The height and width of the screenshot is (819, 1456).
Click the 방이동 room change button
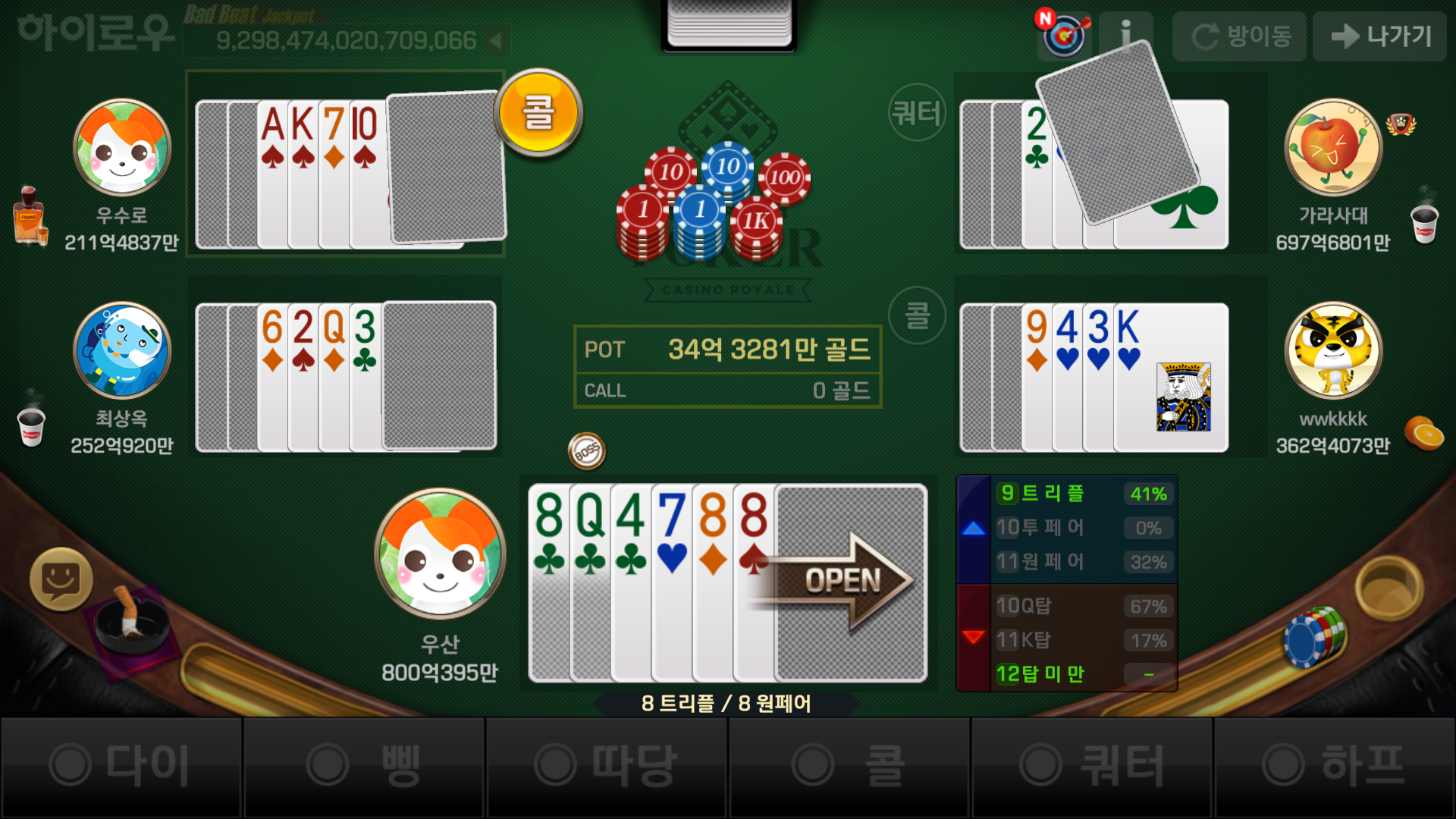(x=1239, y=36)
